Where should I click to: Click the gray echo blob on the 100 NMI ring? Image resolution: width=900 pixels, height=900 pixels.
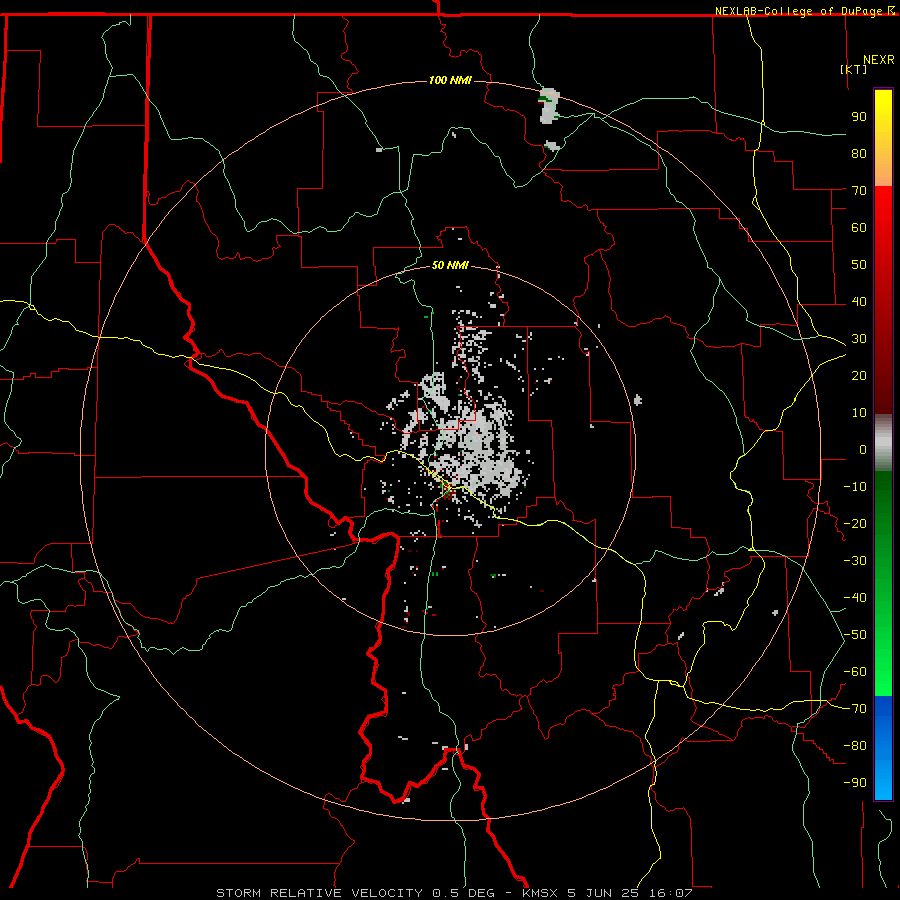(549, 106)
